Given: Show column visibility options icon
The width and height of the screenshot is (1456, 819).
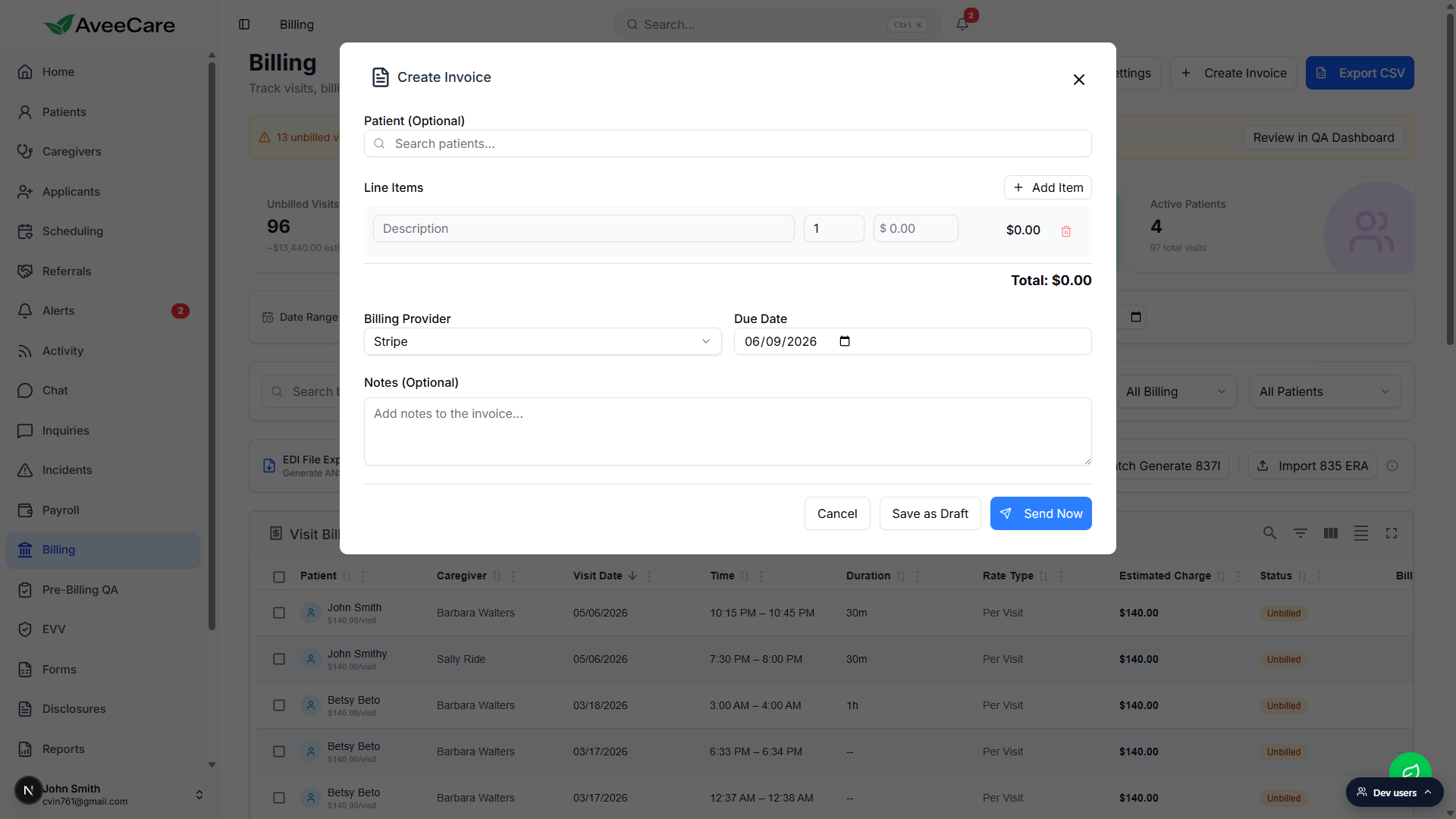Looking at the screenshot, I should pyautogui.click(x=1331, y=533).
